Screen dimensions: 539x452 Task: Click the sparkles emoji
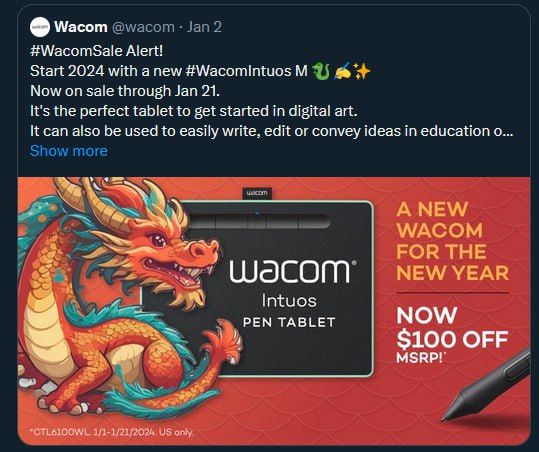click(362, 71)
